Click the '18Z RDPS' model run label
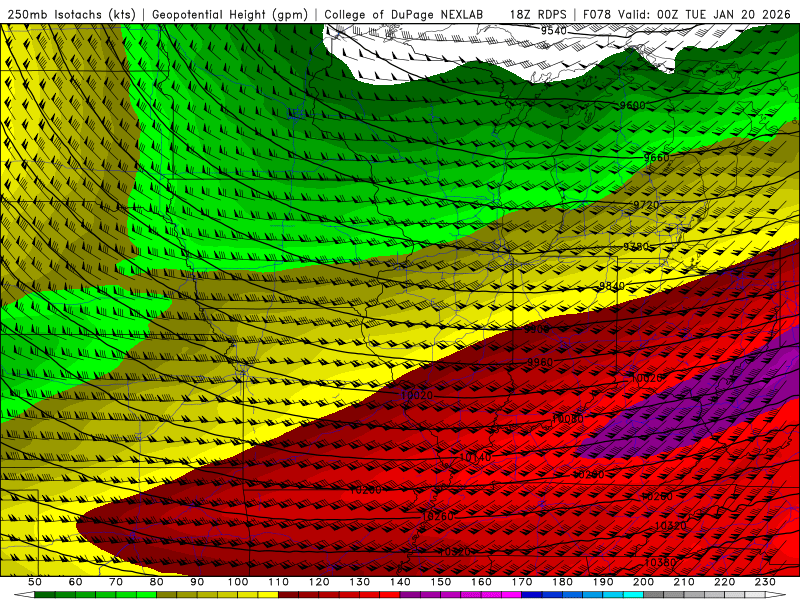This screenshot has width=800, height=600. [x=538, y=14]
